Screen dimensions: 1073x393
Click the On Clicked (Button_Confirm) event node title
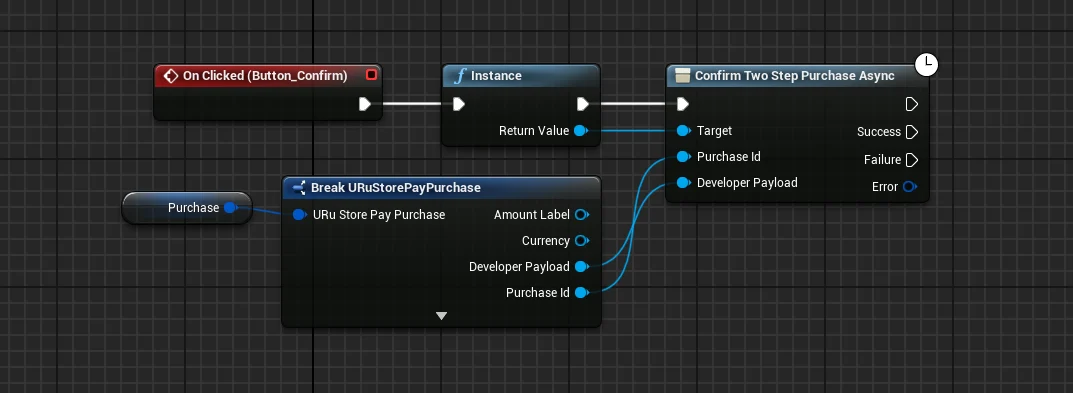pyautogui.click(x=265, y=76)
